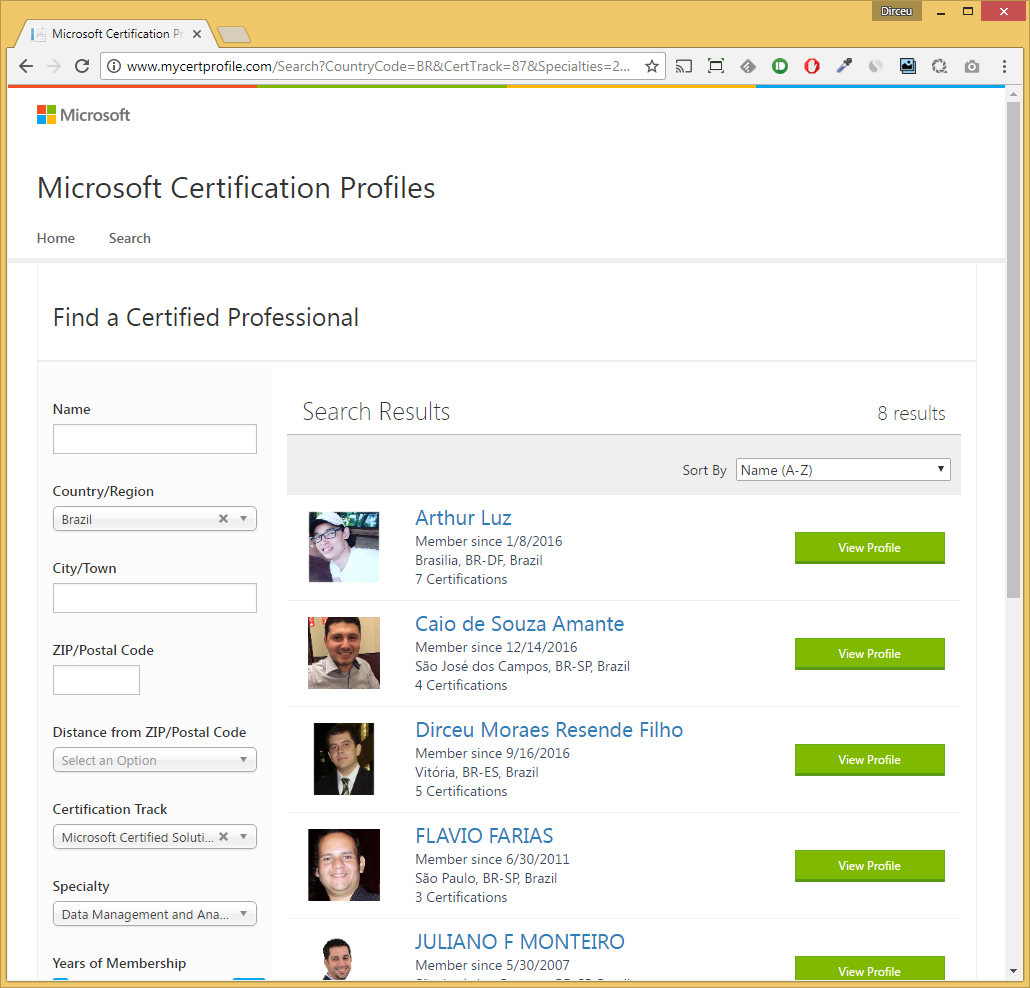The height and width of the screenshot is (988, 1030).
Task: Bookmark page with the star icon
Action: tap(652, 66)
